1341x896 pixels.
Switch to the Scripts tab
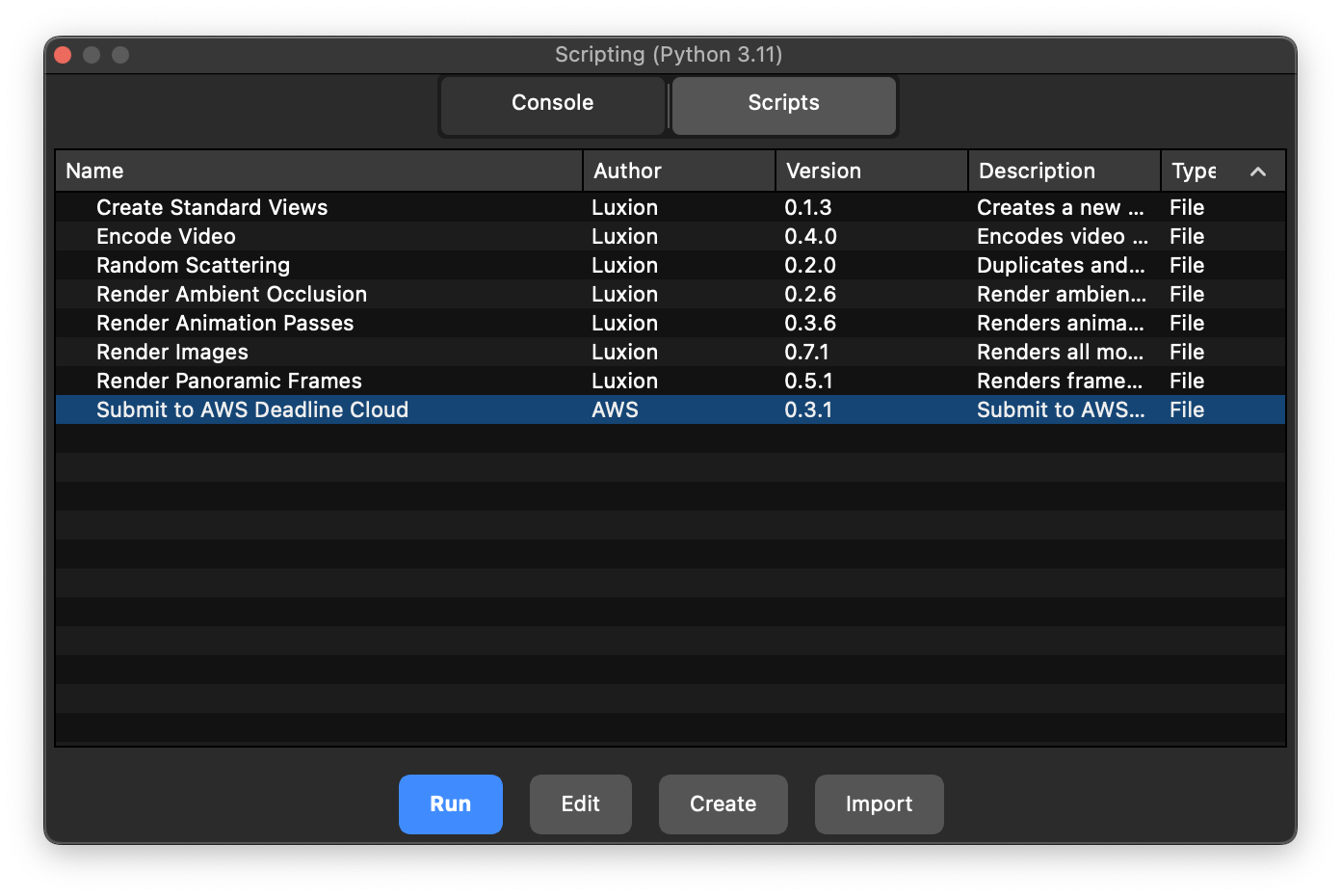coord(782,102)
